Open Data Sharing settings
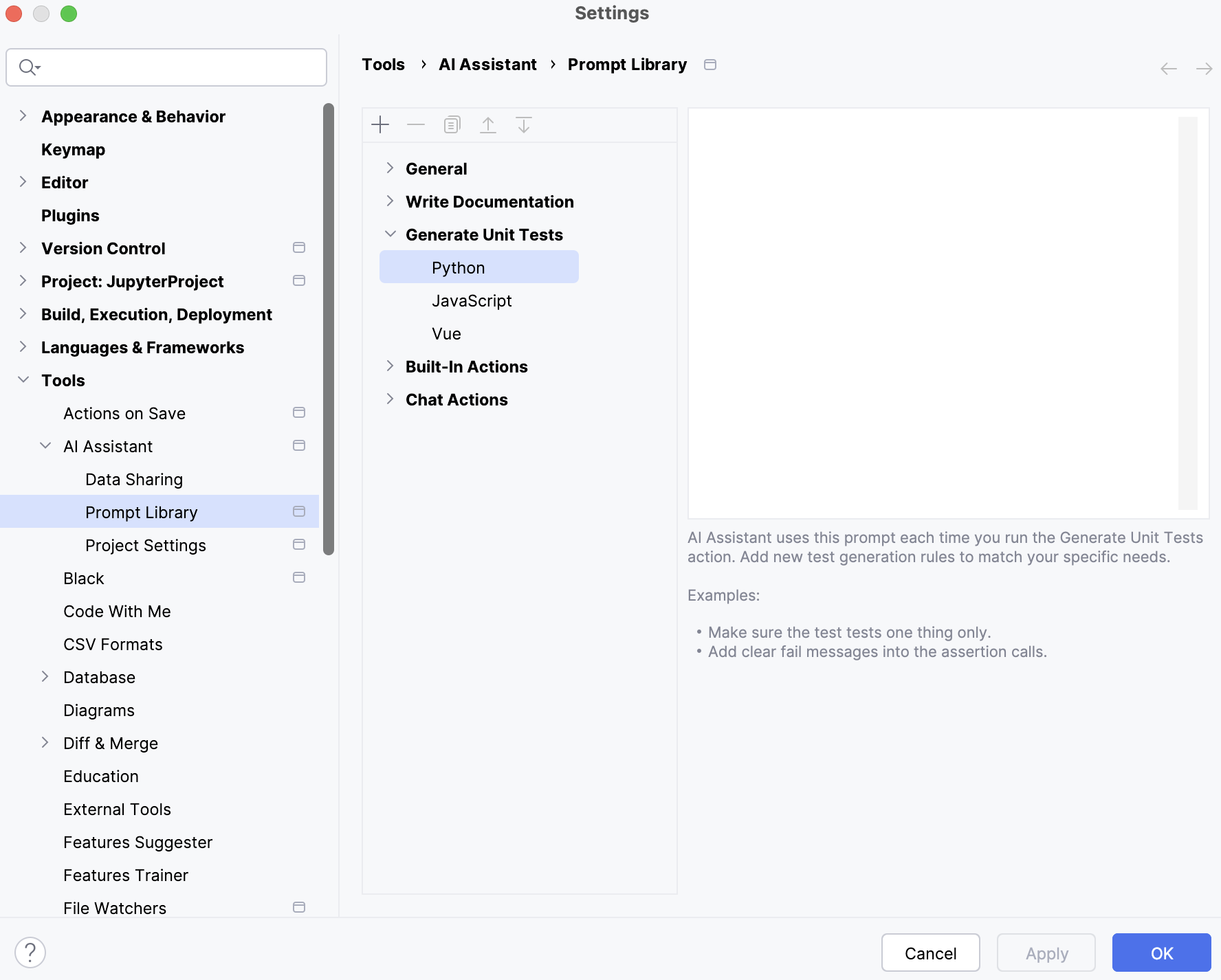Screen dimensions: 1221x980 tap(134, 480)
